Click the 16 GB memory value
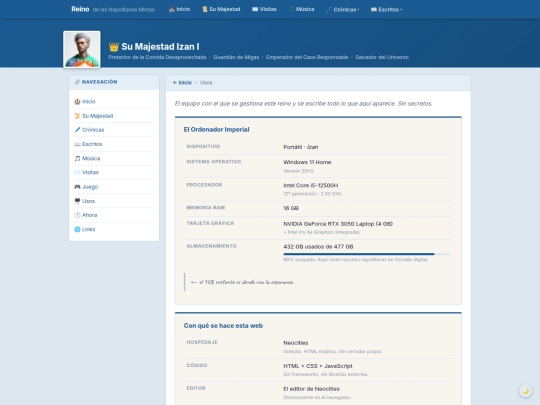The width and height of the screenshot is (540, 405). 291,208
